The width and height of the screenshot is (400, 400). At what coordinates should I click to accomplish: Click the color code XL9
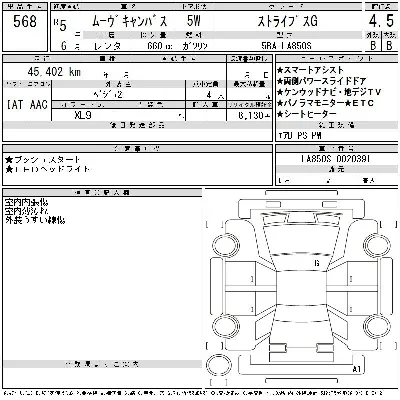[x=83, y=115]
